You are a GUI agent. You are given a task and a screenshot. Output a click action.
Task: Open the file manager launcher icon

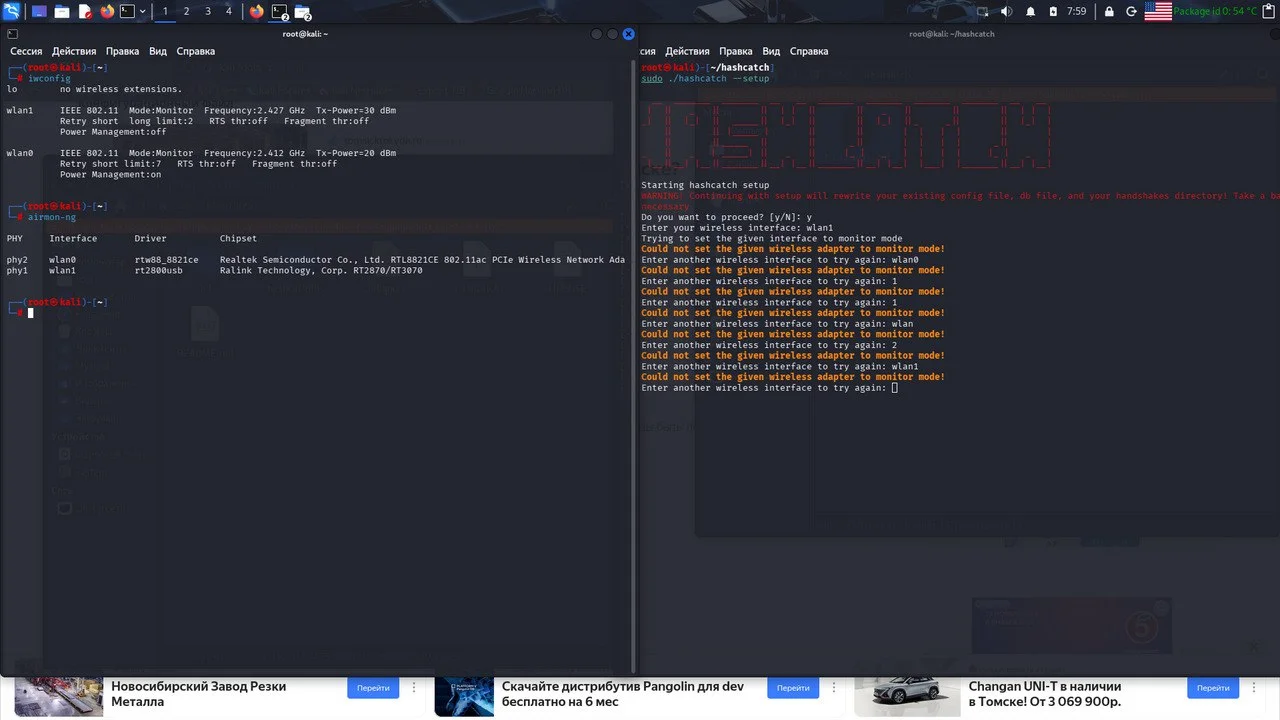pyautogui.click(x=62, y=12)
